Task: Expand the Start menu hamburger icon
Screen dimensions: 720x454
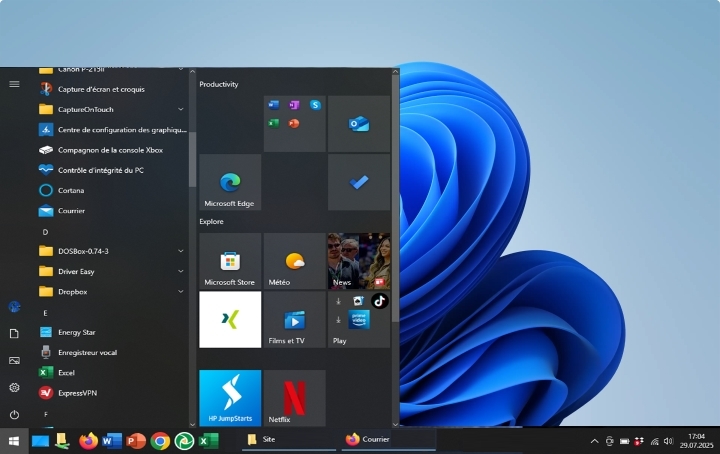Action: (14, 84)
